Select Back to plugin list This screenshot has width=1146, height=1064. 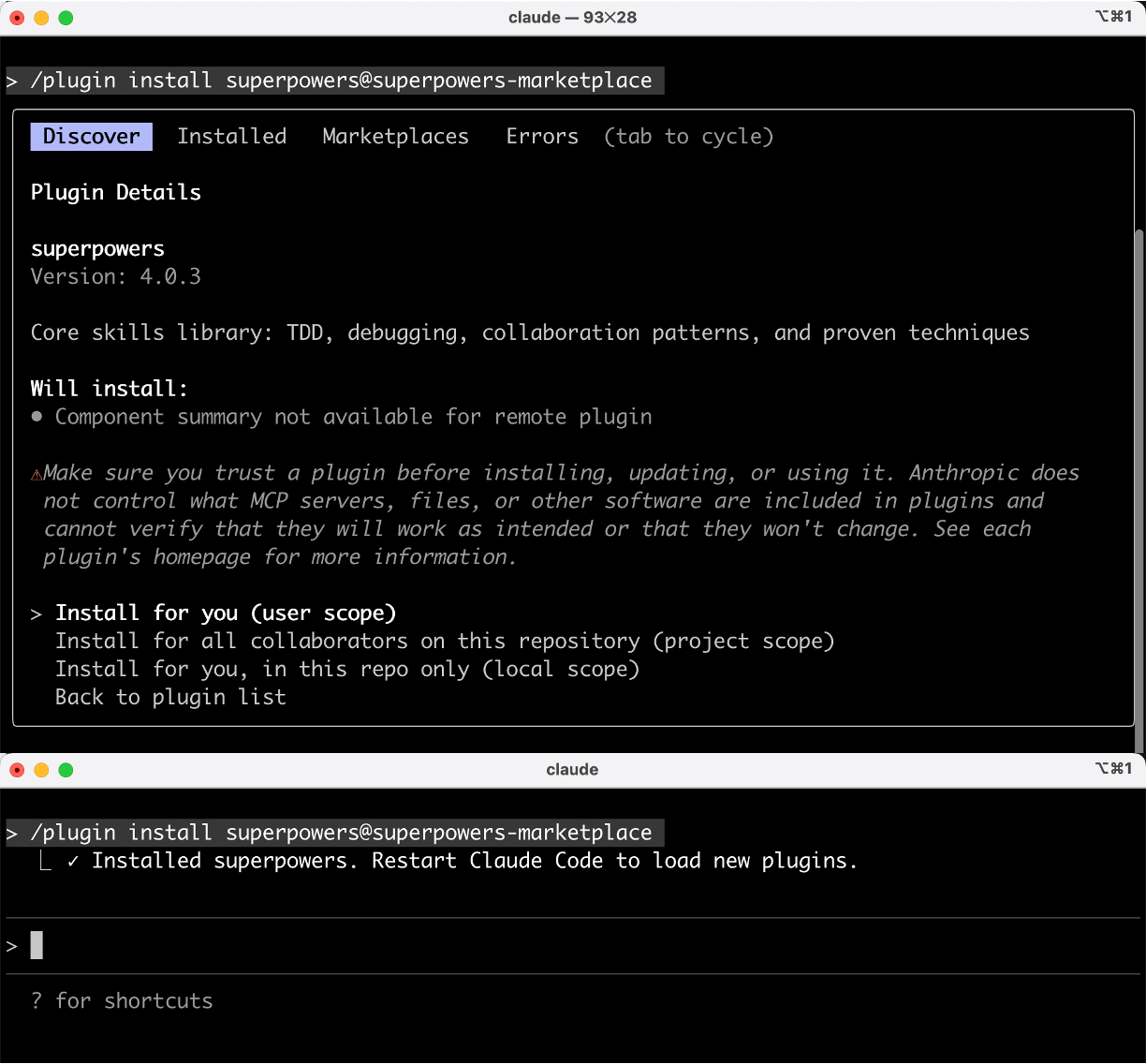tap(170, 698)
